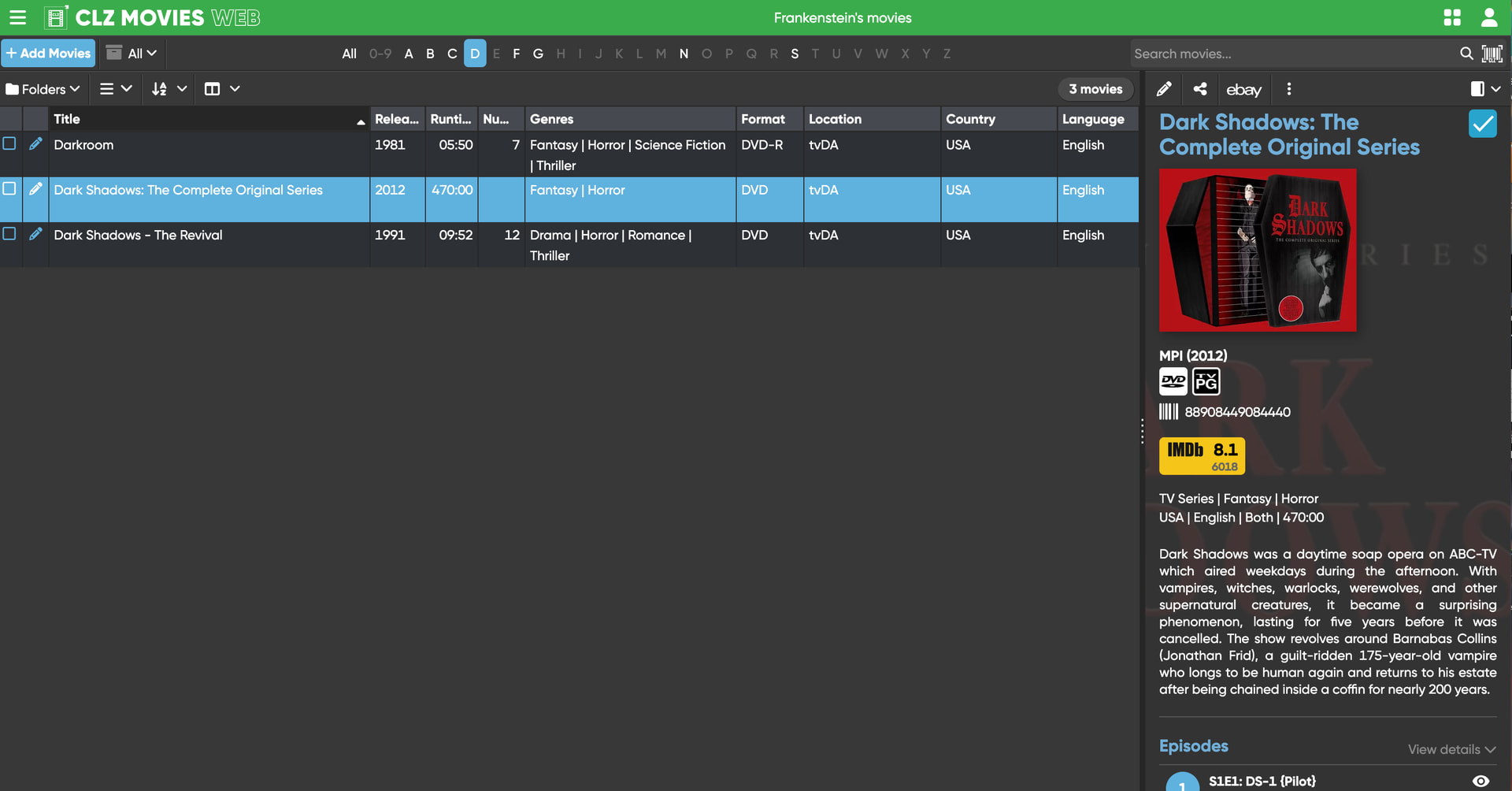Open the list view mode dropdown

[x=116, y=89]
